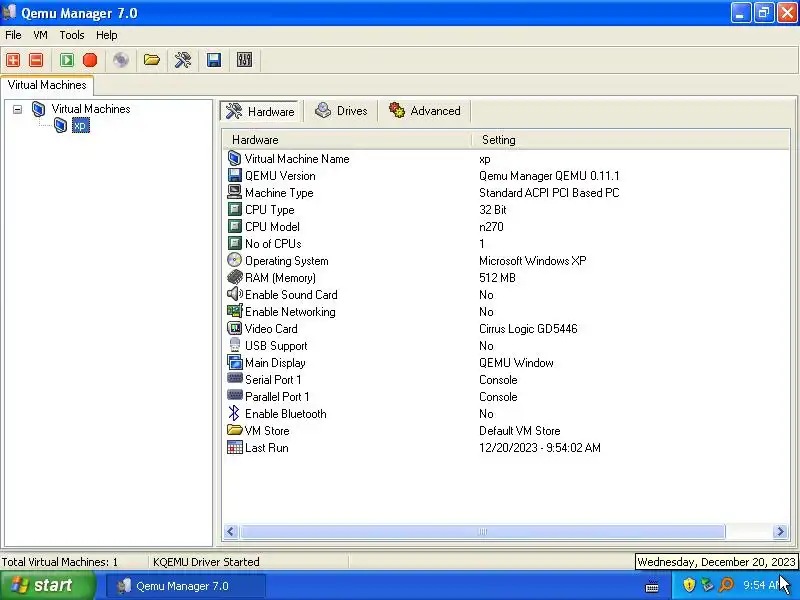
Task: Click the '32 Bit' CPU Type value
Action: pyautogui.click(x=493, y=210)
